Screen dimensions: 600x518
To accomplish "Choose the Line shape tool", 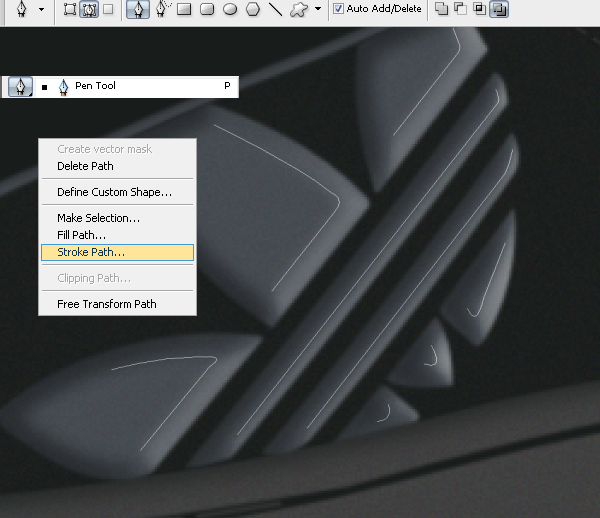I will 276,9.
